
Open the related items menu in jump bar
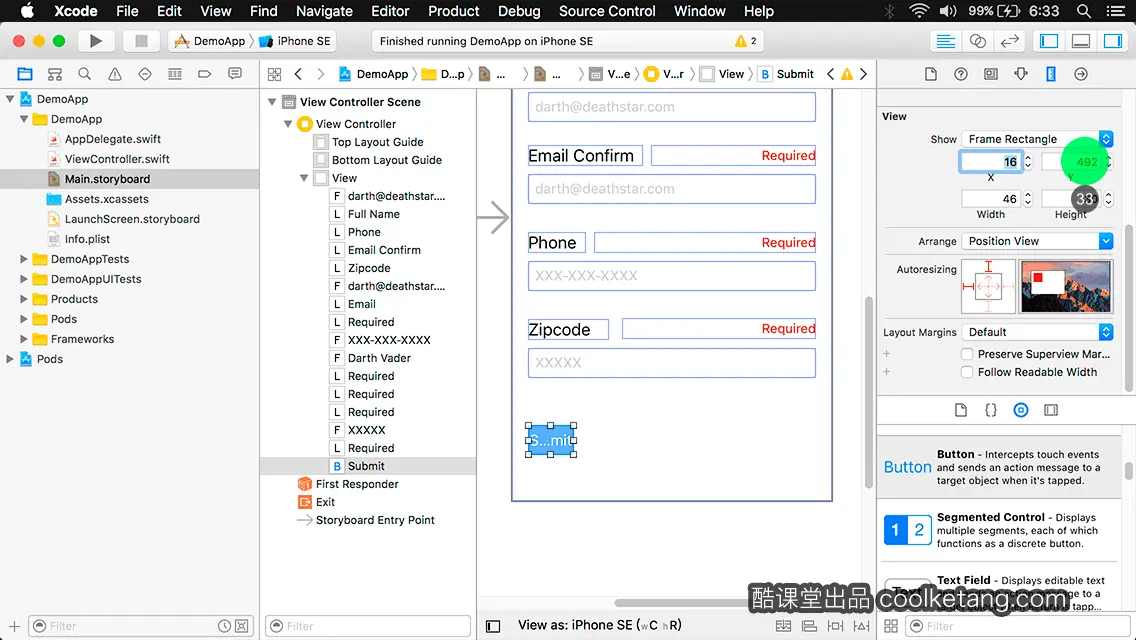[275, 74]
